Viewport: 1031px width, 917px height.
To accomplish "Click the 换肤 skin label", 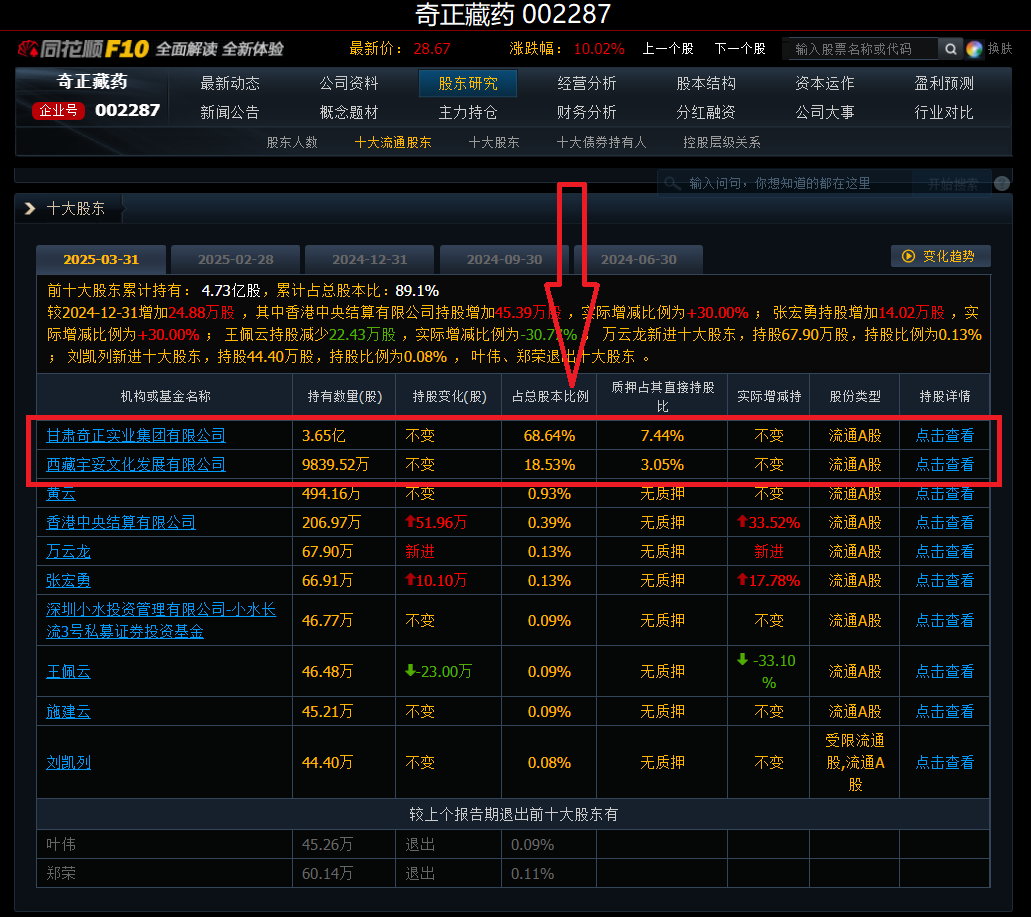I will click(999, 49).
